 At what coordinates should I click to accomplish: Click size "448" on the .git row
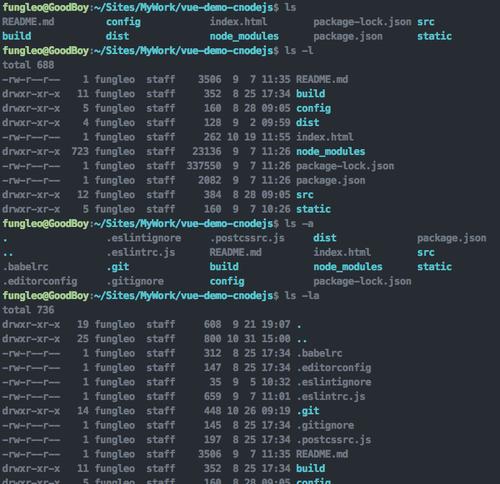tap(212, 411)
